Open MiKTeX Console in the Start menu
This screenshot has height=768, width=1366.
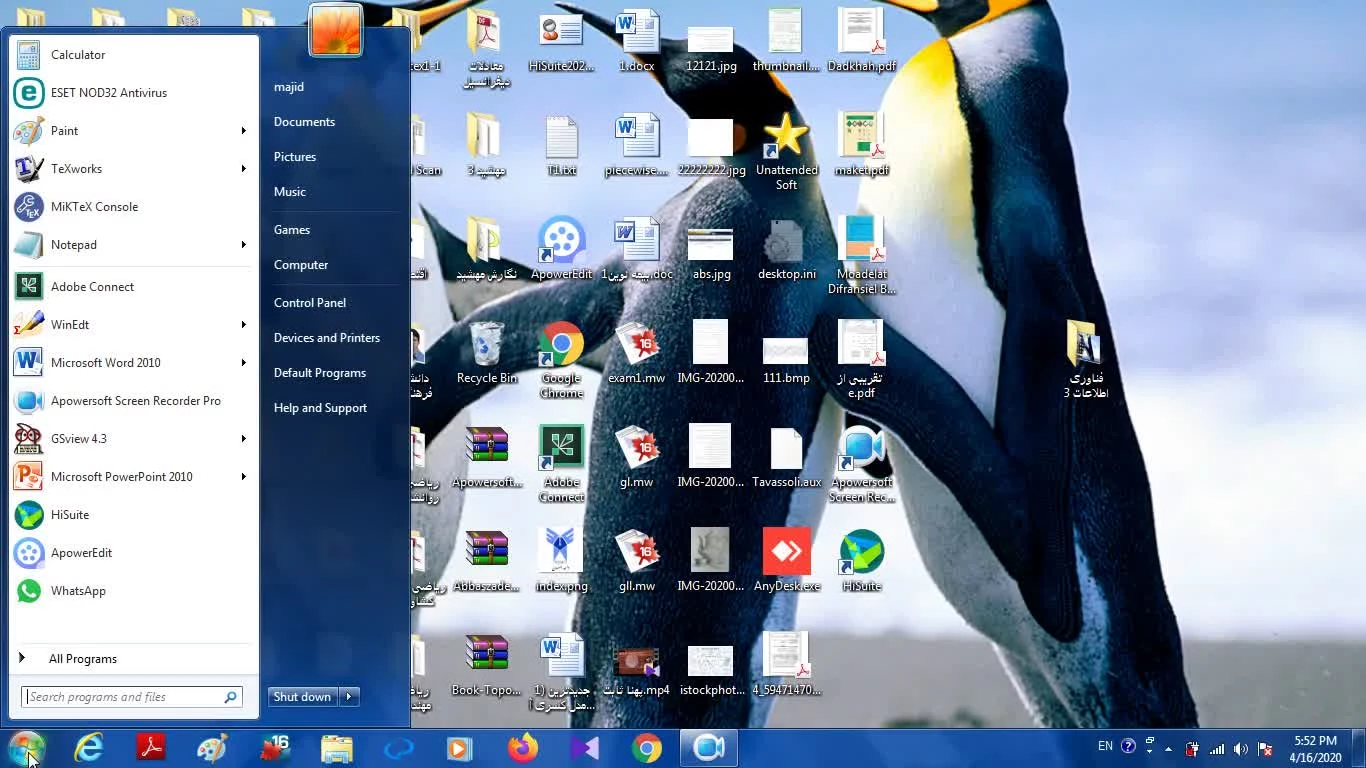pyautogui.click(x=94, y=207)
